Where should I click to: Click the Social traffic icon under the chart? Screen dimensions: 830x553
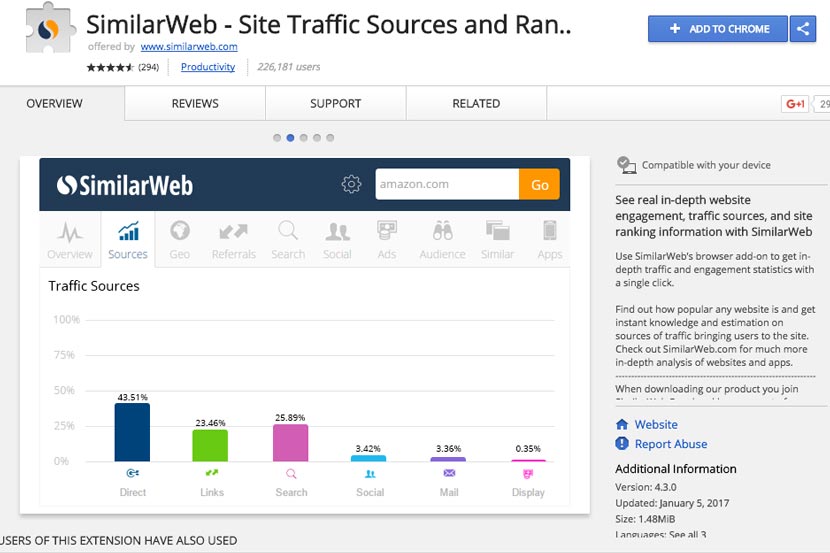pyautogui.click(x=370, y=474)
